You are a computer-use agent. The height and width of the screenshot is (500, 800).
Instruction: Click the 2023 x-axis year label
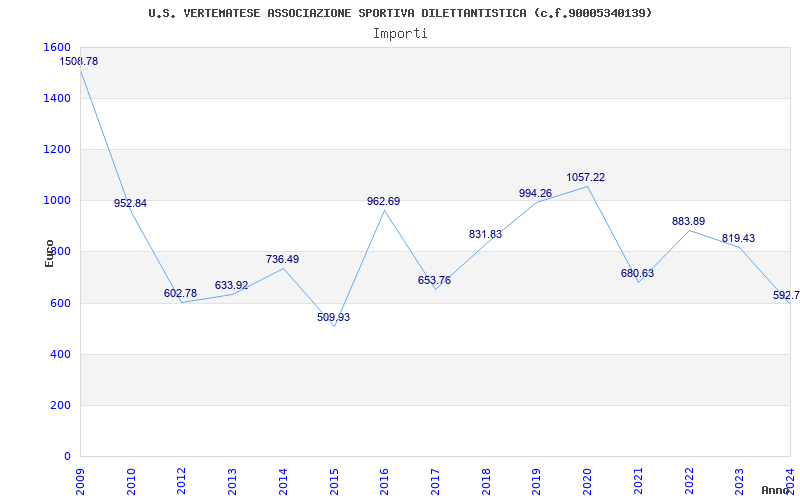[739, 481]
